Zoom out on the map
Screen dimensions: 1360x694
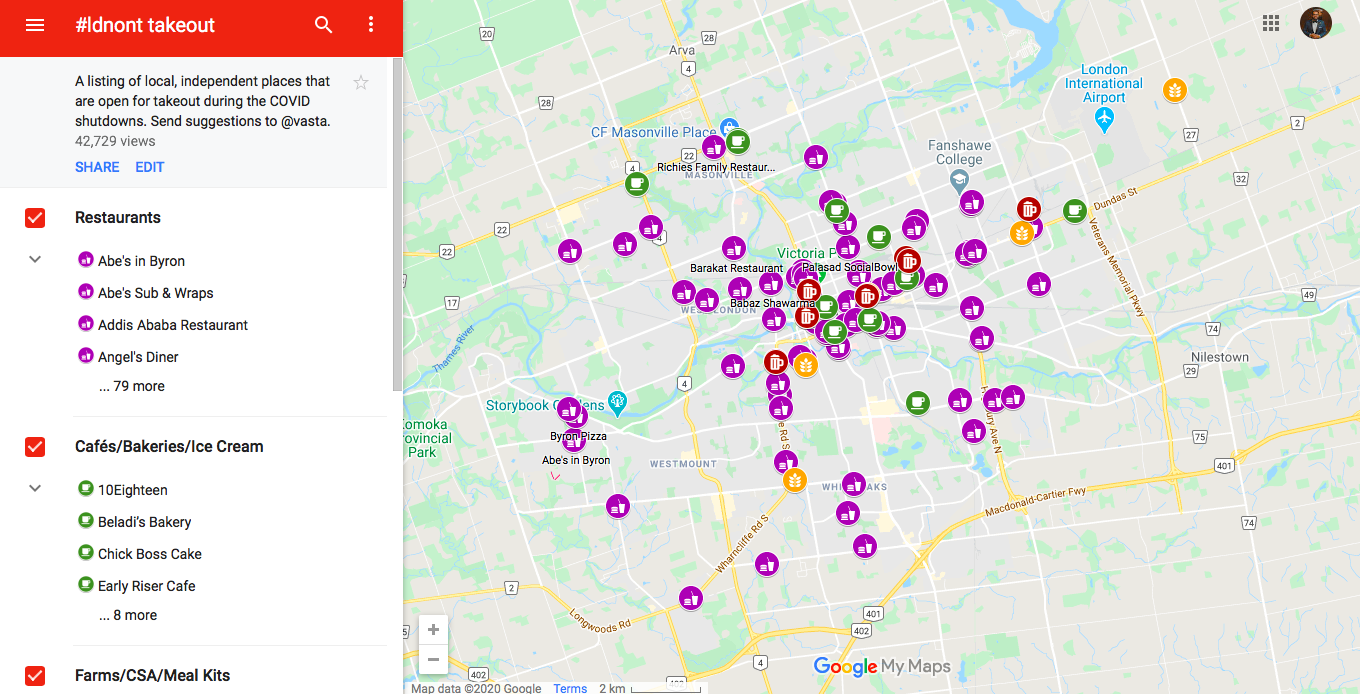pos(433,660)
